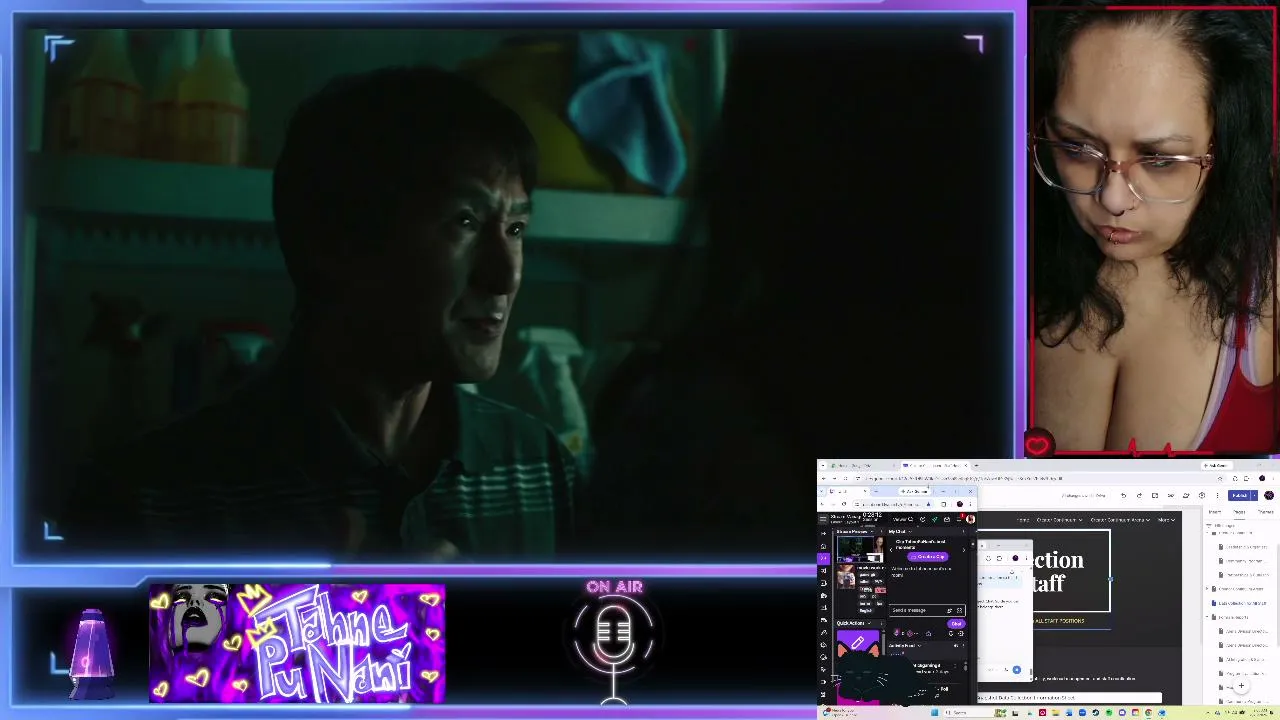Open the Sites preview icon
The image size is (1280, 720).
1155,496
